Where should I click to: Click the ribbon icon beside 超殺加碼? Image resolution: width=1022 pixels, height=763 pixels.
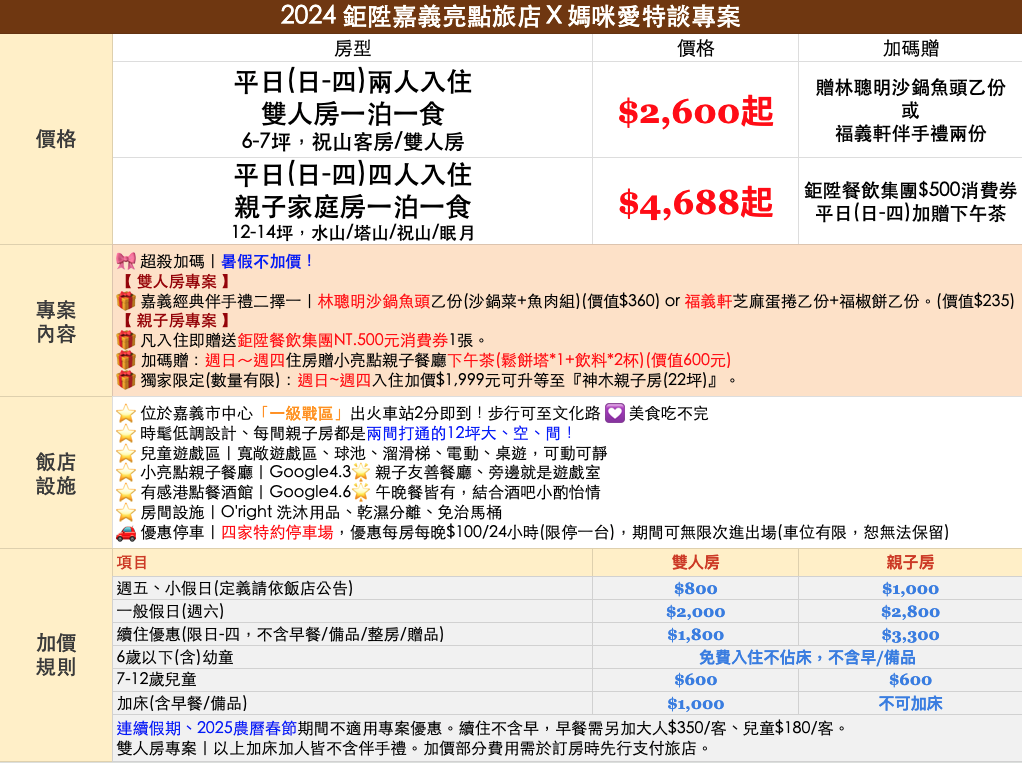[126, 261]
